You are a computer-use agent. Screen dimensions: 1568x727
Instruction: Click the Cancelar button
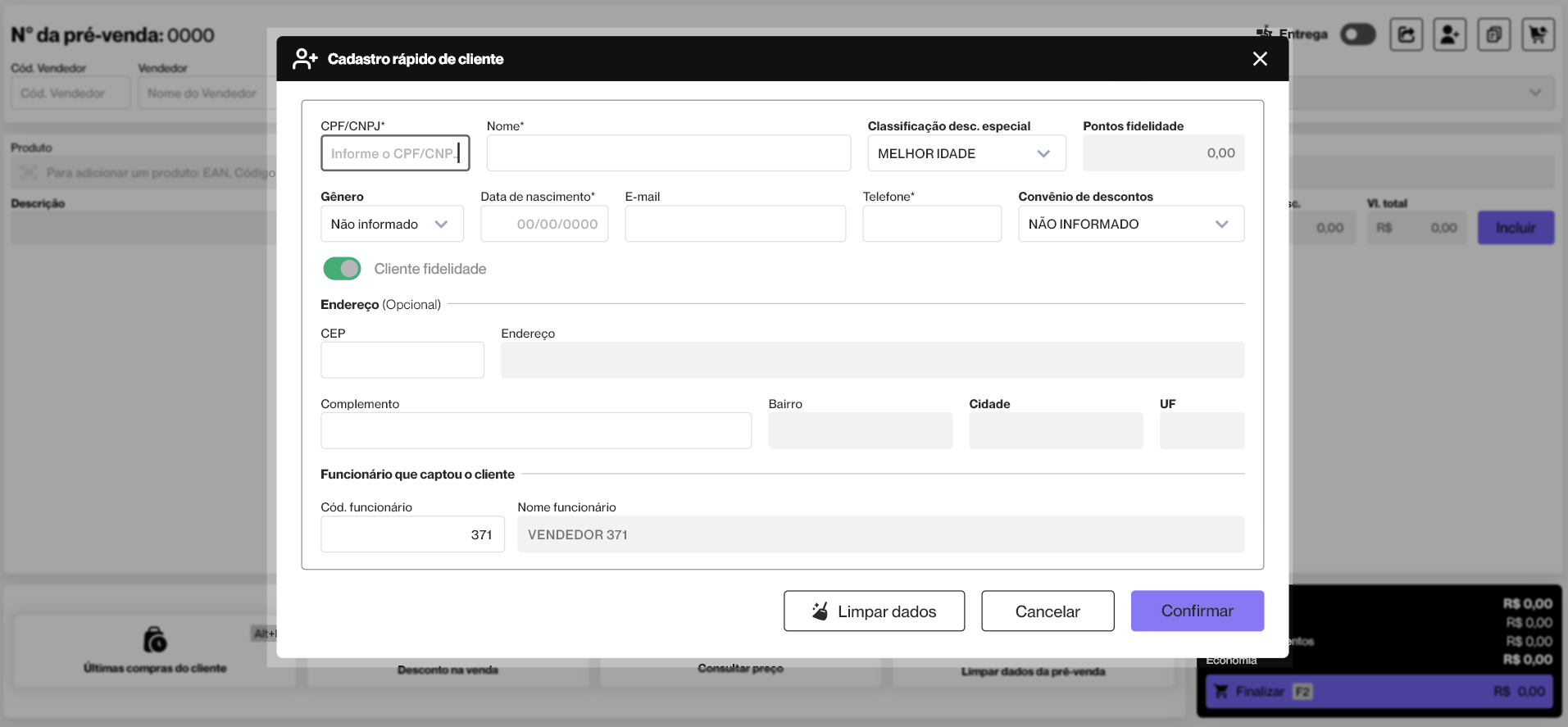click(x=1048, y=611)
